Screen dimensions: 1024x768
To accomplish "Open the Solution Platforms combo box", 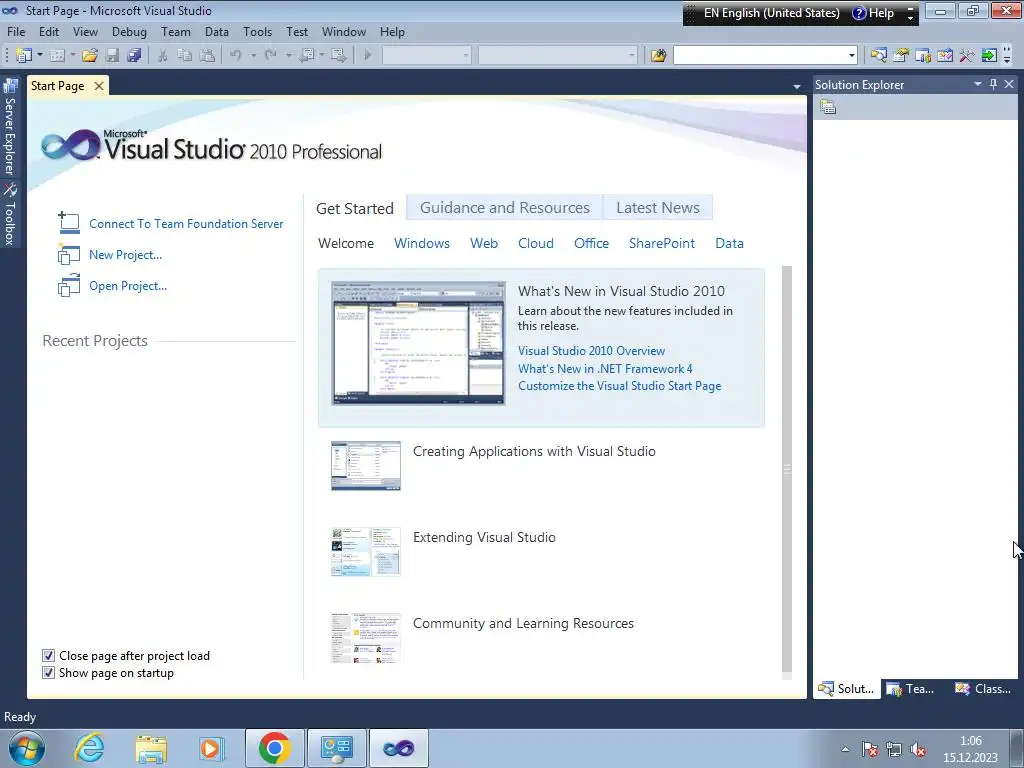I will click(558, 56).
